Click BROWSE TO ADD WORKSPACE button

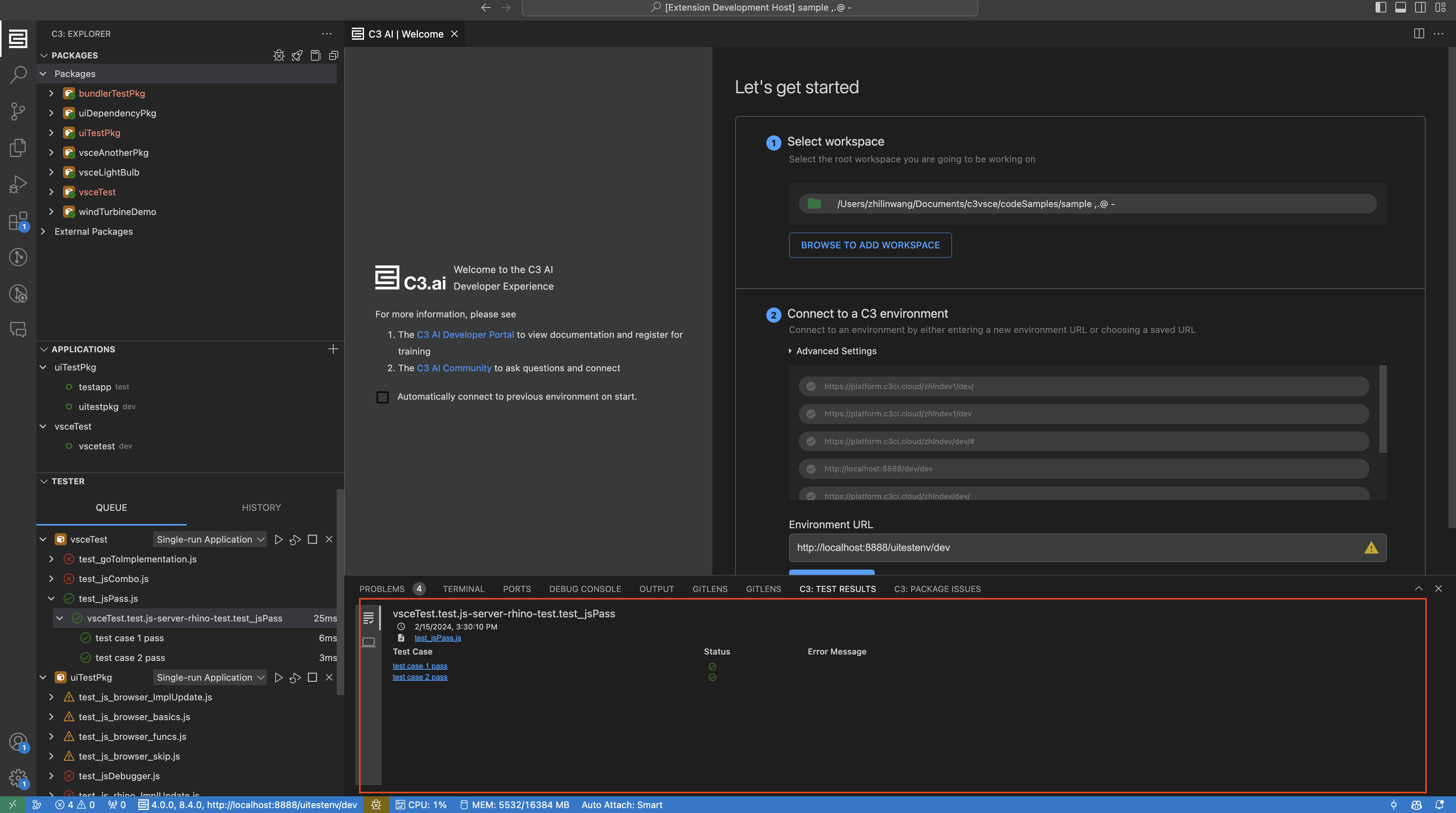(x=870, y=245)
